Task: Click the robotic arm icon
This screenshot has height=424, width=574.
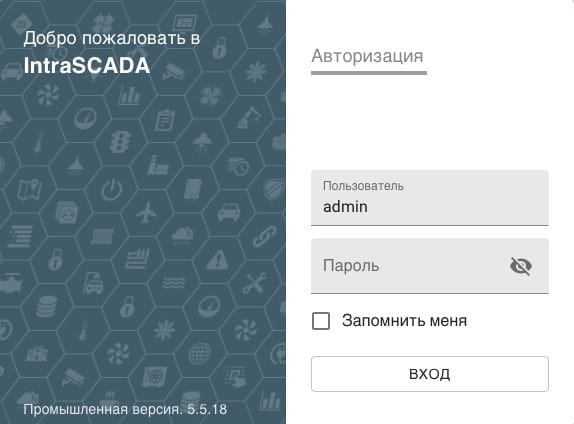Action: pyautogui.click(x=249, y=117)
